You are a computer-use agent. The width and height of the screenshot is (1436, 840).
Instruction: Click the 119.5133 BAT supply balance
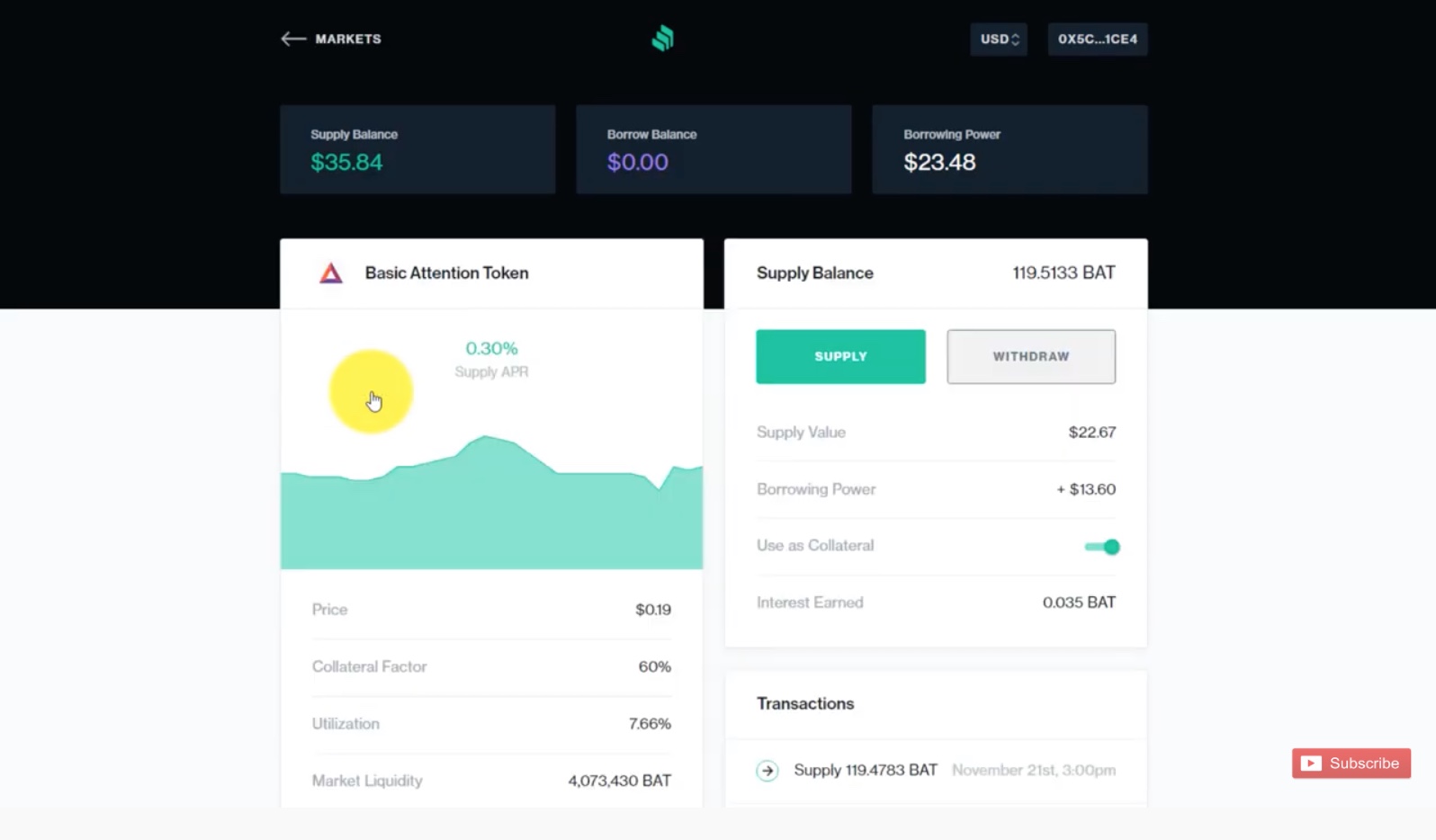(1064, 273)
